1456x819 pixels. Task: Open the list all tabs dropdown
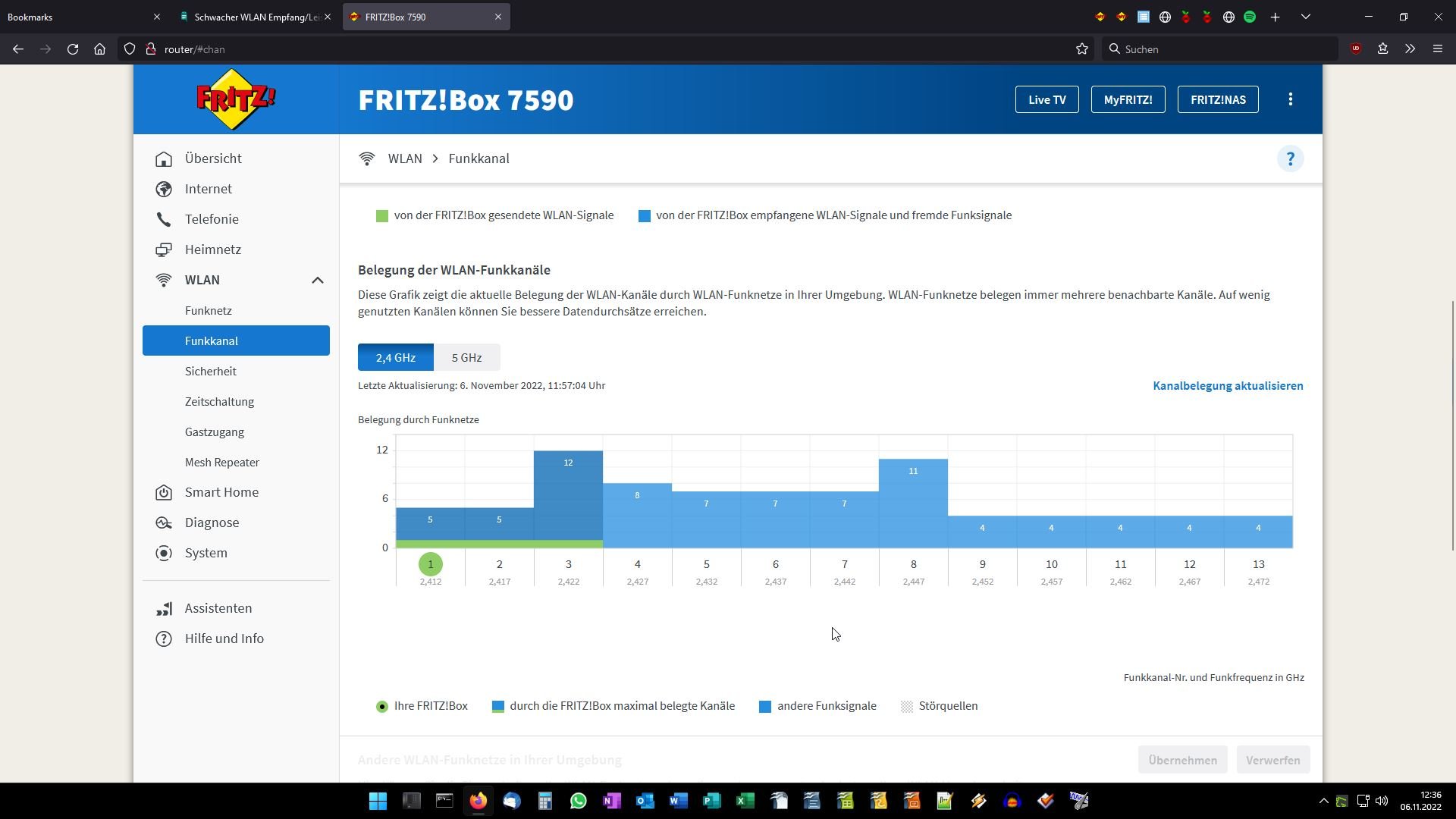[1305, 17]
